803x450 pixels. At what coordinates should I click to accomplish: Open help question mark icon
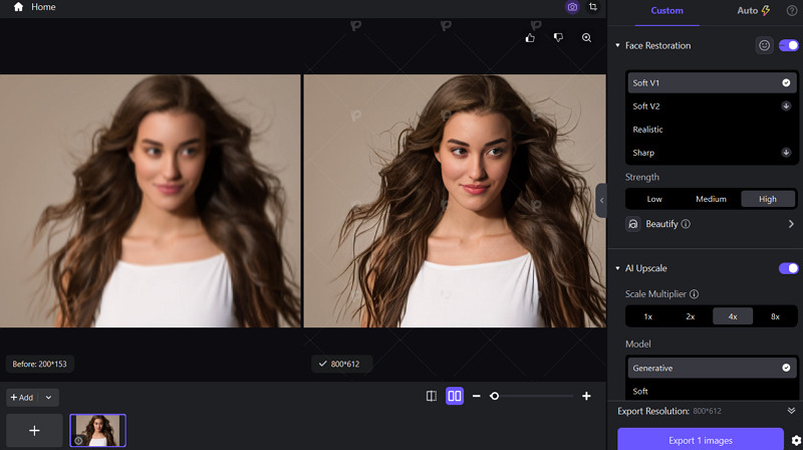(x=792, y=10)
